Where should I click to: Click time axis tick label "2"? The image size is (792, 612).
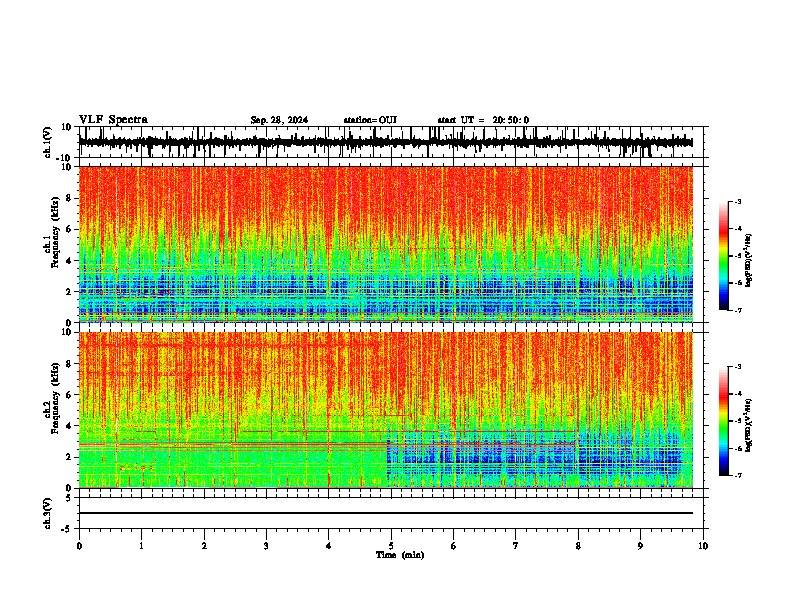click(204, 546)
